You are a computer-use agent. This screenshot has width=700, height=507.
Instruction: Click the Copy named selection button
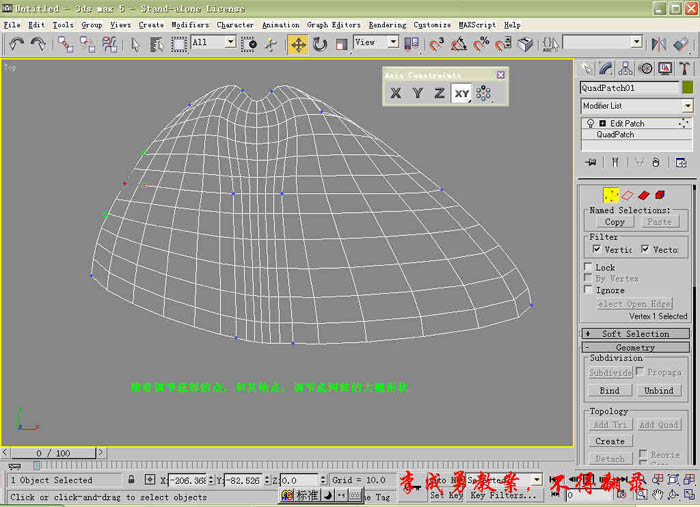tap(614, 222)
